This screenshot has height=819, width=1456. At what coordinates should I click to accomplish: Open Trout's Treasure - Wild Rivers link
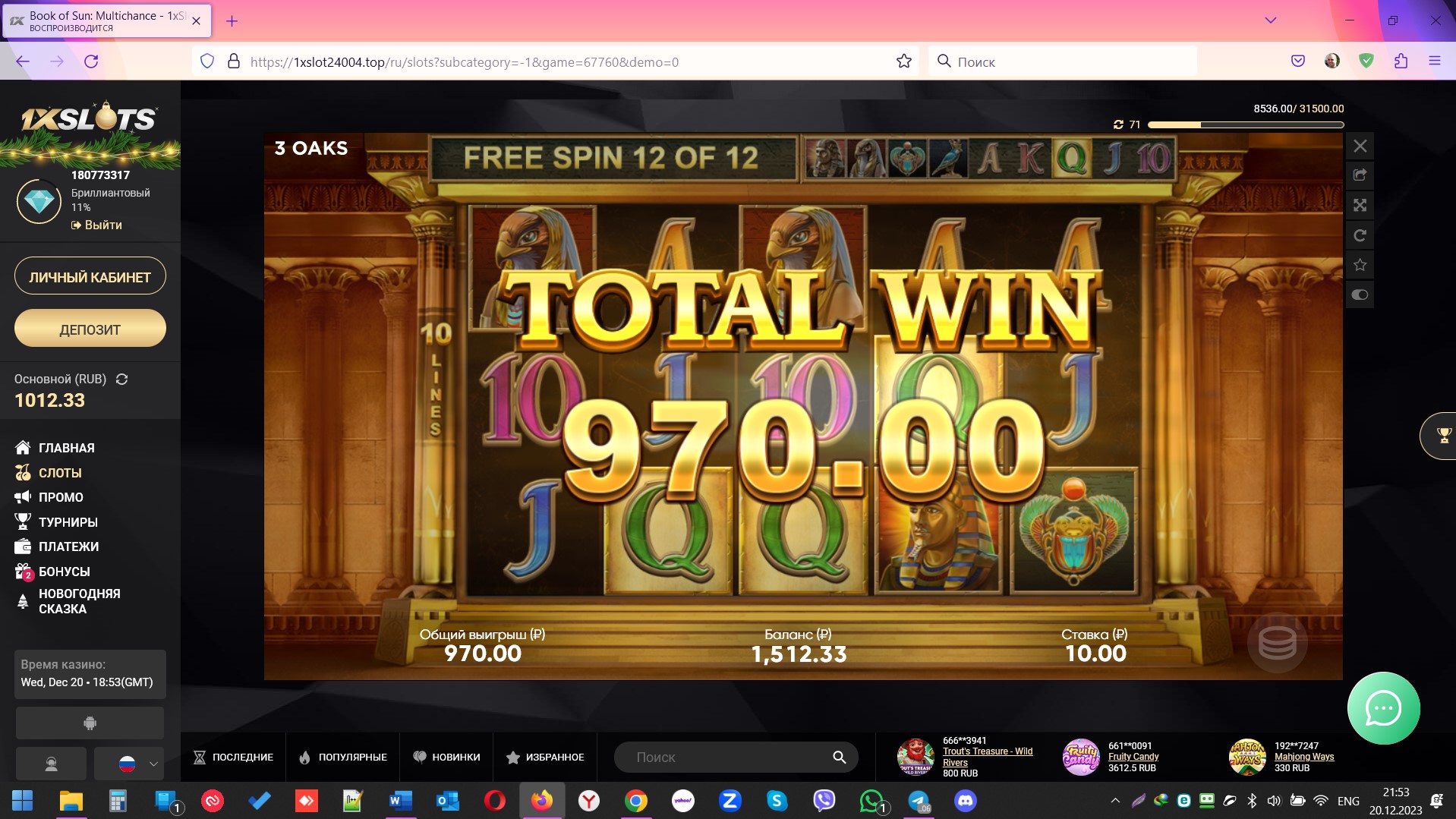coord(988,757)
